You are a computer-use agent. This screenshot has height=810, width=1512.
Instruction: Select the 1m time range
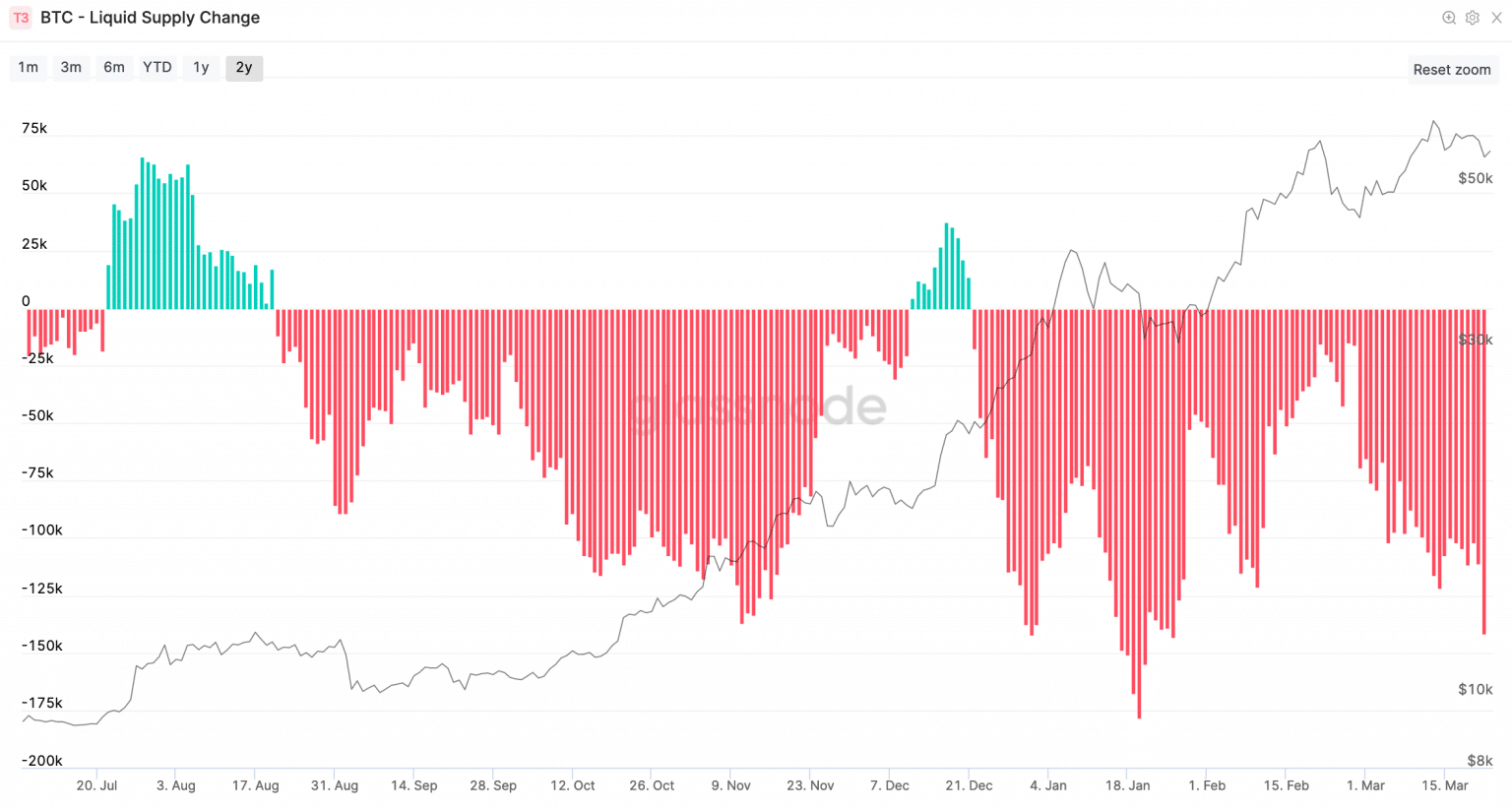[x=29, y=67]
